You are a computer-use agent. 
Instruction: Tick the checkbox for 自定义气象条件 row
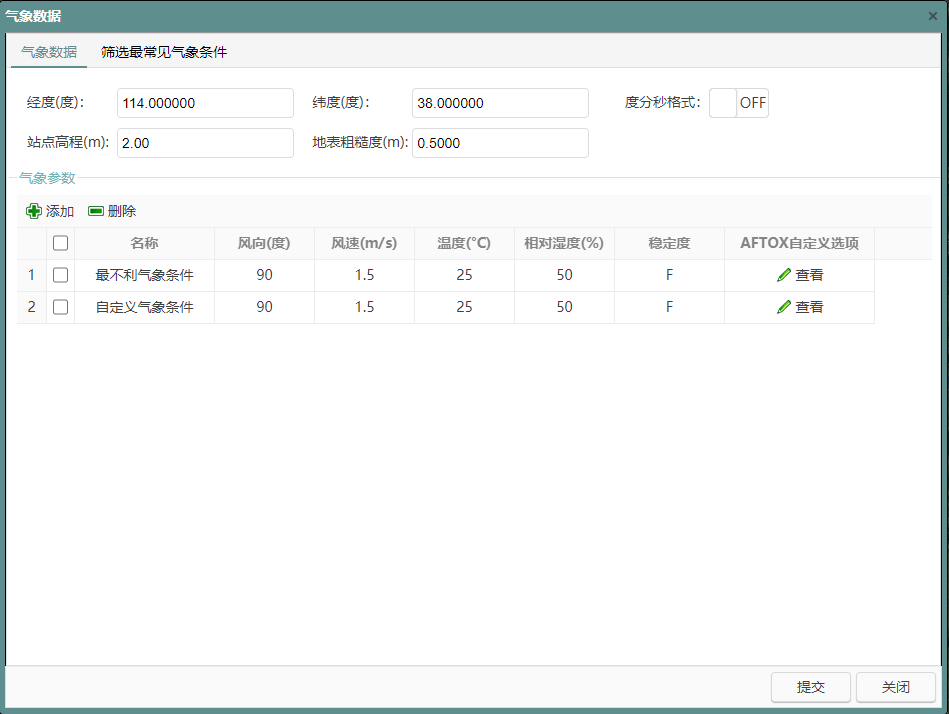tap(60, 307)
